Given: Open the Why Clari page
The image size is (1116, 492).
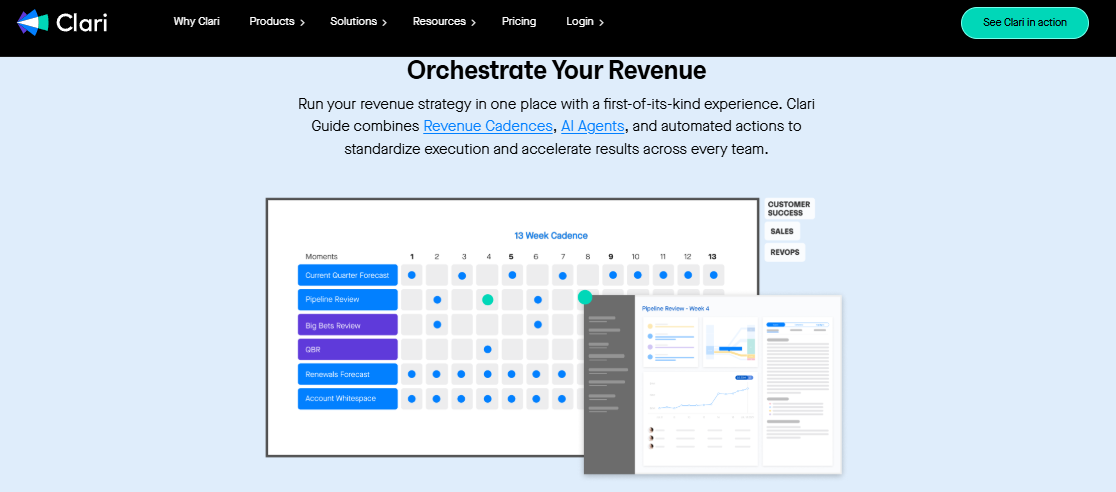Looking at the screenshot, I should coord(196,21).
